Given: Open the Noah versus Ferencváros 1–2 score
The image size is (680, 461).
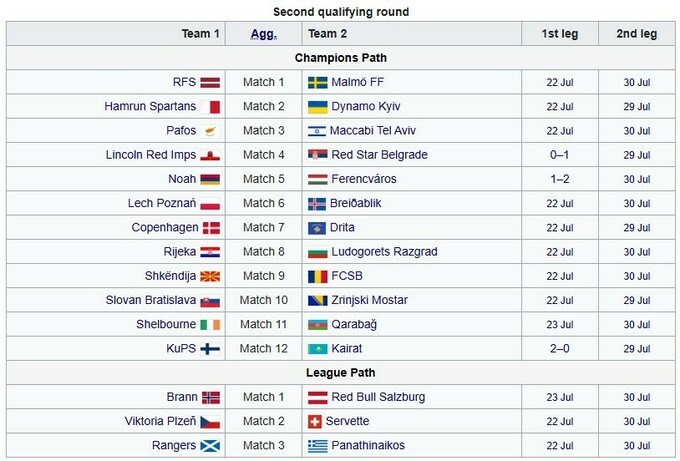Looking at the screenshot, I should pos(559,179).
